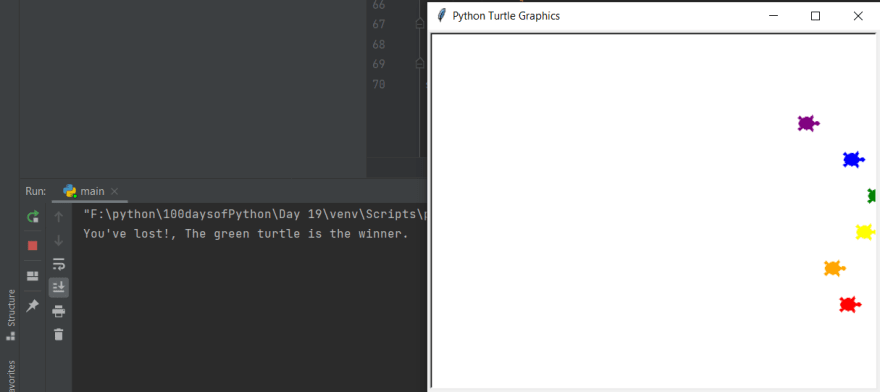Clear console output with trash icon

click(x=58, y=334)
